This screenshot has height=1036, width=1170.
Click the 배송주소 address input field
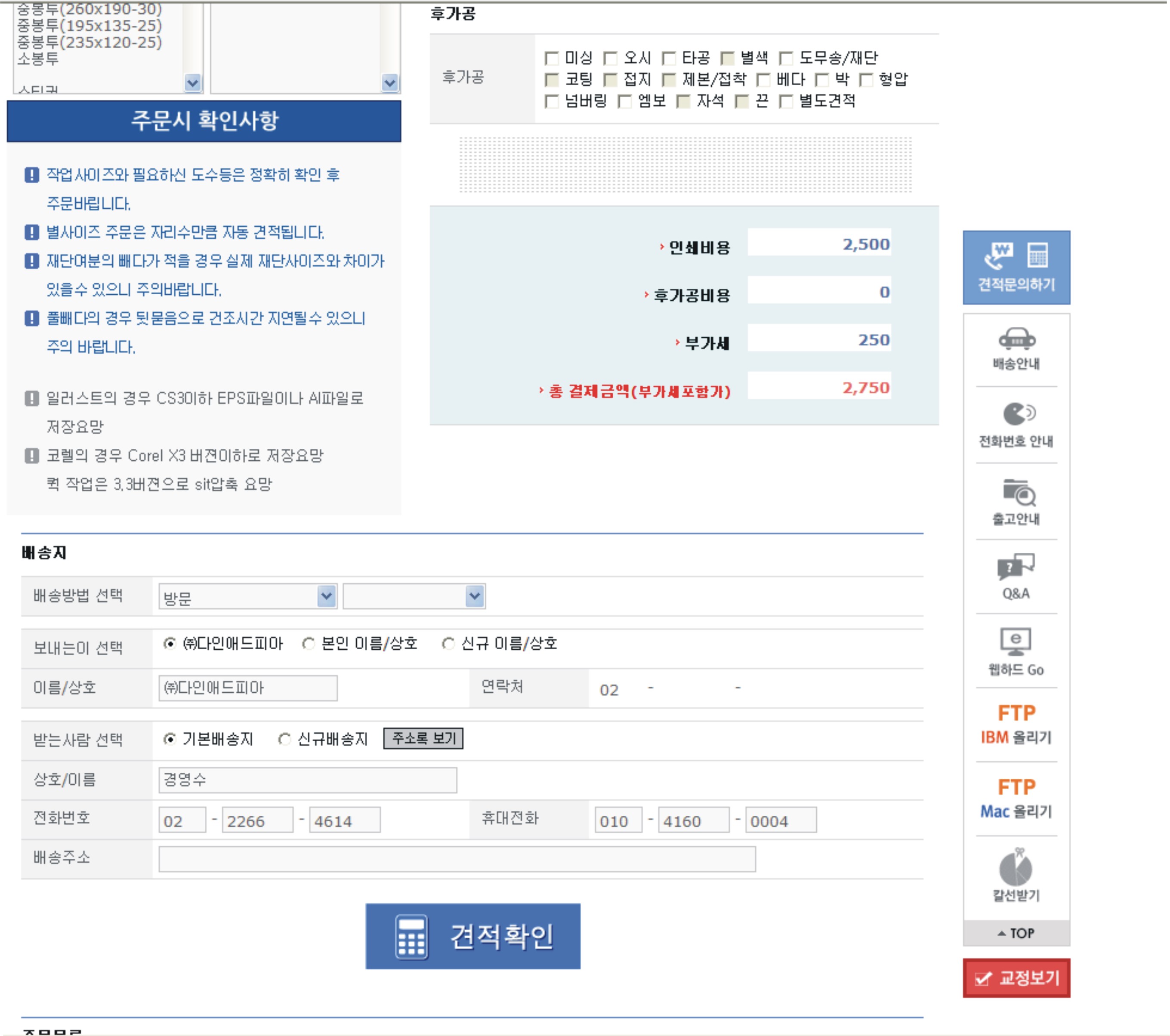[x=456, y=859]
